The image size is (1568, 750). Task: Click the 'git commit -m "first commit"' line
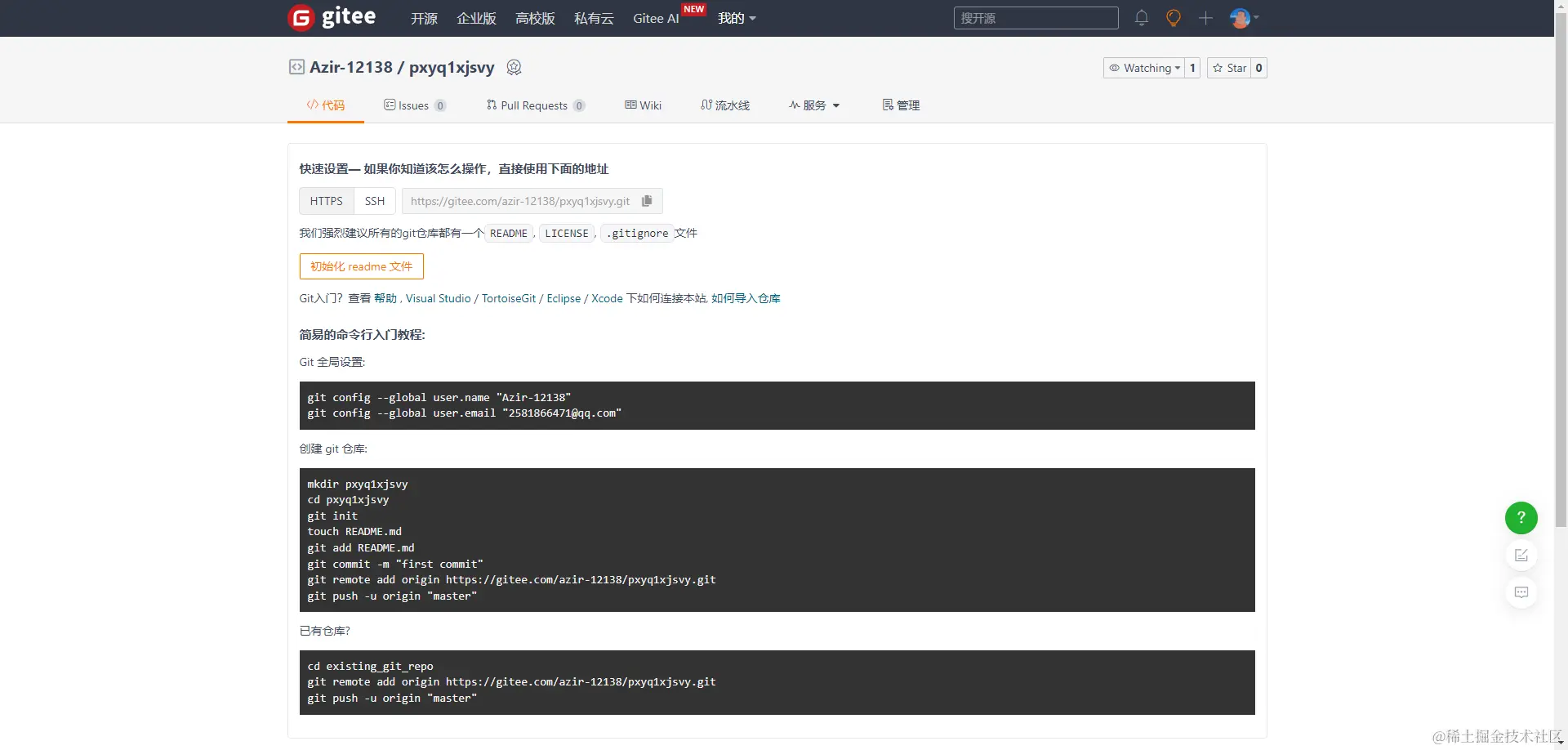[x=395, y=564]
